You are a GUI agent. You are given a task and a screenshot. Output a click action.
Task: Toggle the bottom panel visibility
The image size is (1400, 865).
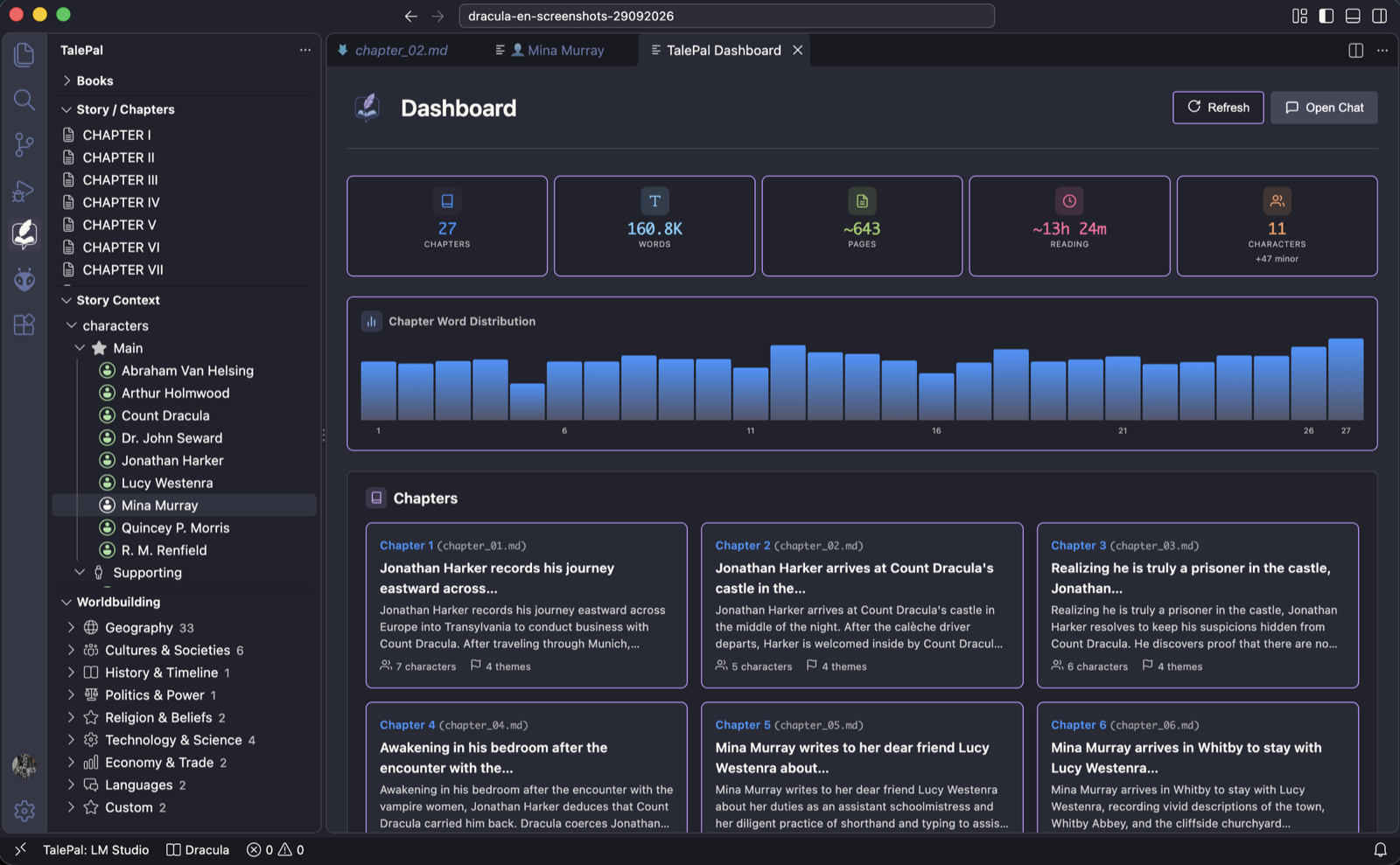(x=1353, y=16)
